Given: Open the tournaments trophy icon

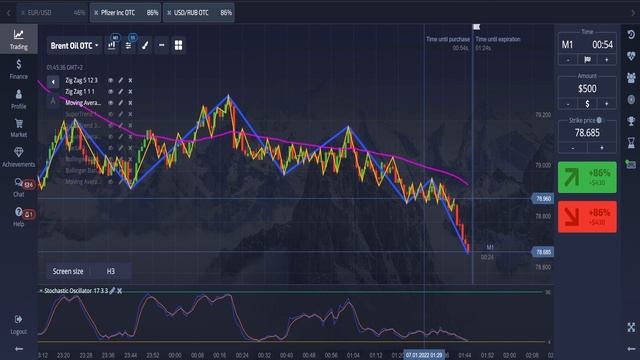Looking at the screenshot, I should (631, 121).
